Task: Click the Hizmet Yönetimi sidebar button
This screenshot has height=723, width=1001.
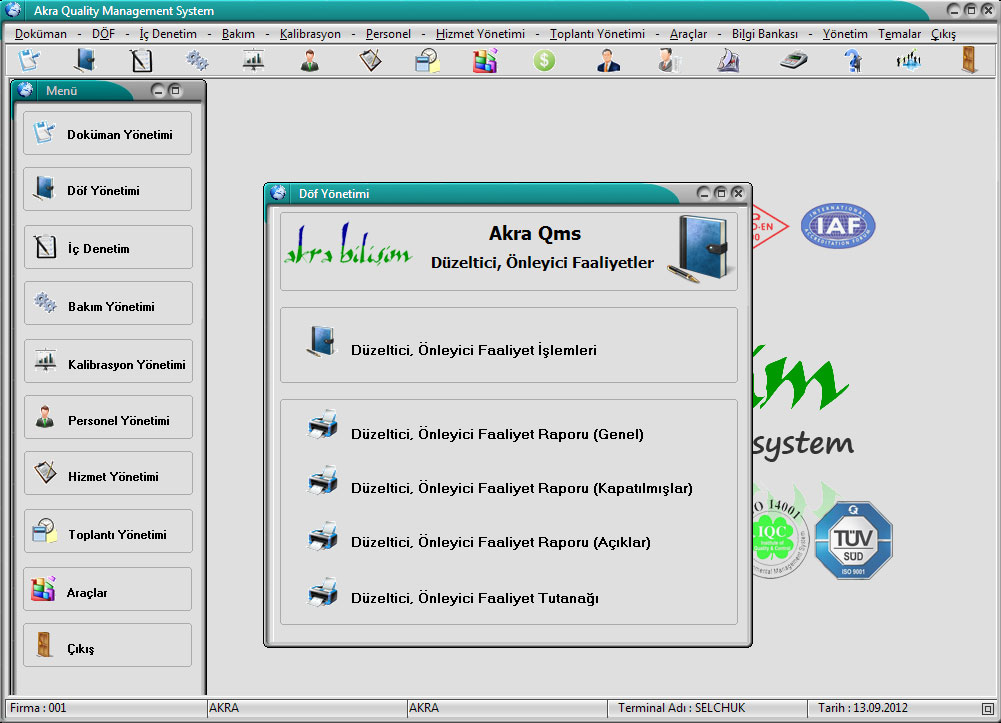Action: tap(108, 473)
